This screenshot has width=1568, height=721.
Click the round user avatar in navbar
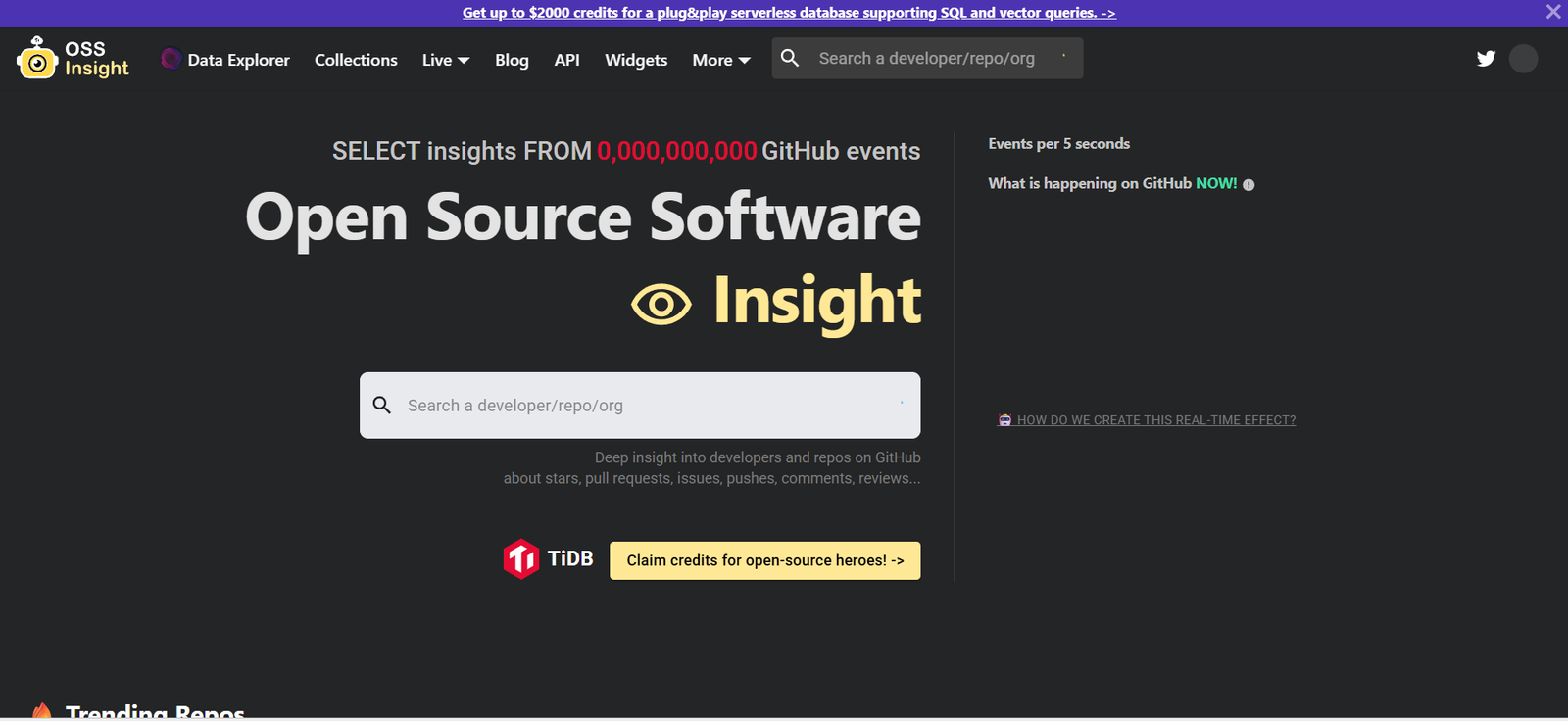(1523, 59)
